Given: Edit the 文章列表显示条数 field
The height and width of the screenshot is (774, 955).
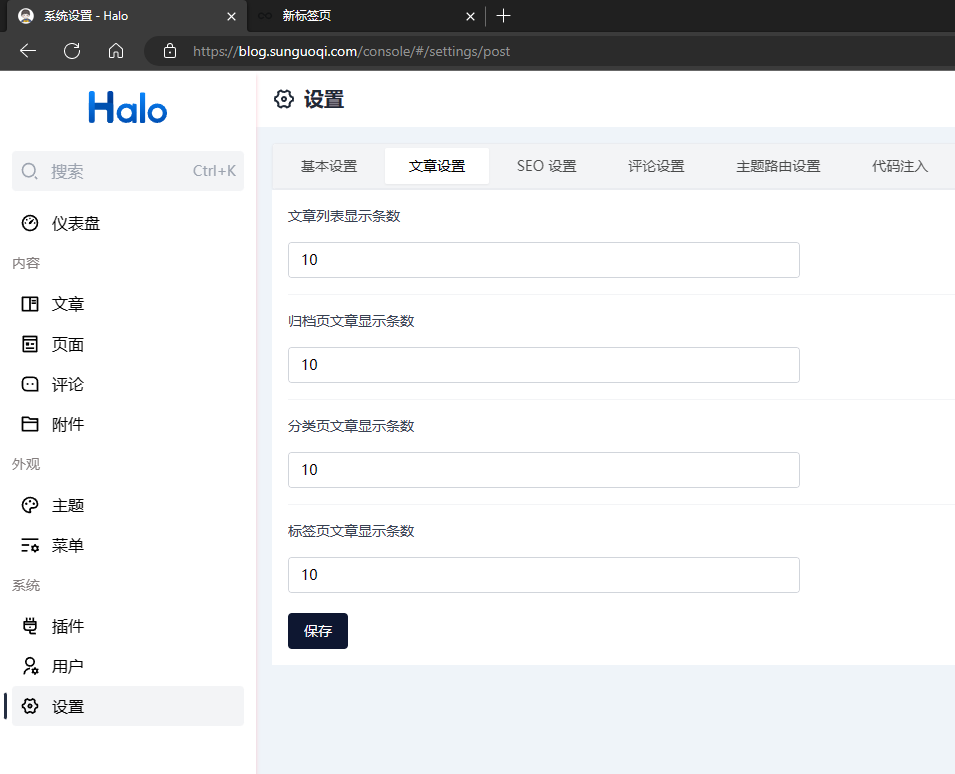Looking at the screenshot, I should pyautogui.click(x=544, y=260).
